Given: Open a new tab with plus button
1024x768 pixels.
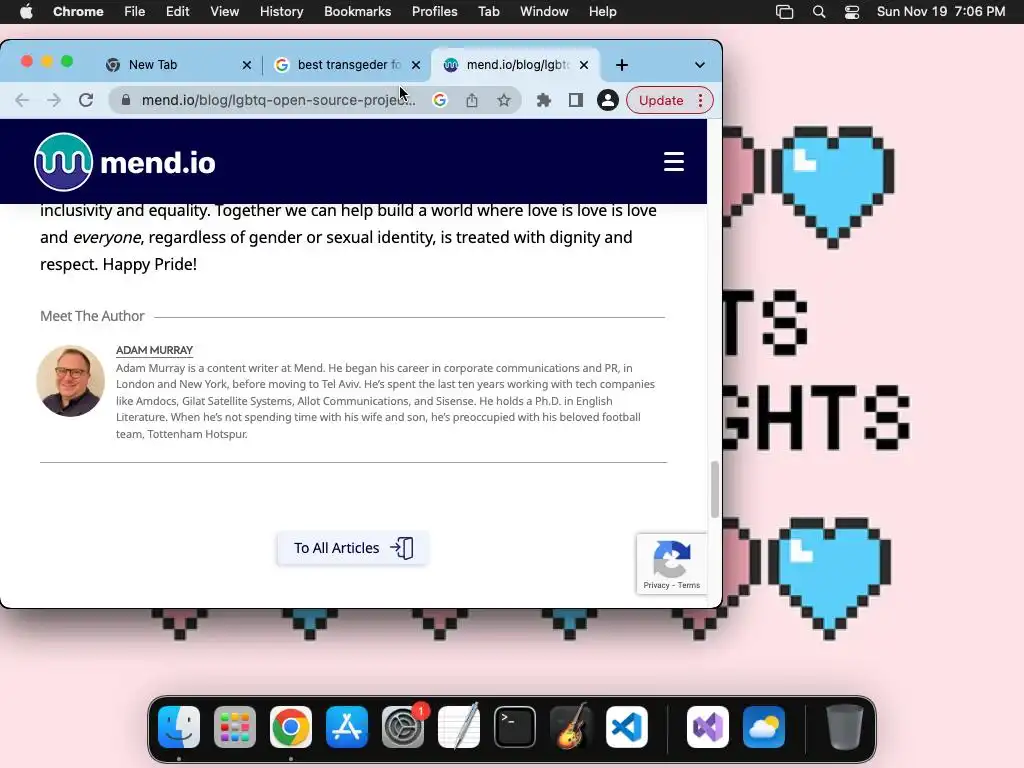Looking at the screenshot, I should pyautogui.click(x=622, y=65).
